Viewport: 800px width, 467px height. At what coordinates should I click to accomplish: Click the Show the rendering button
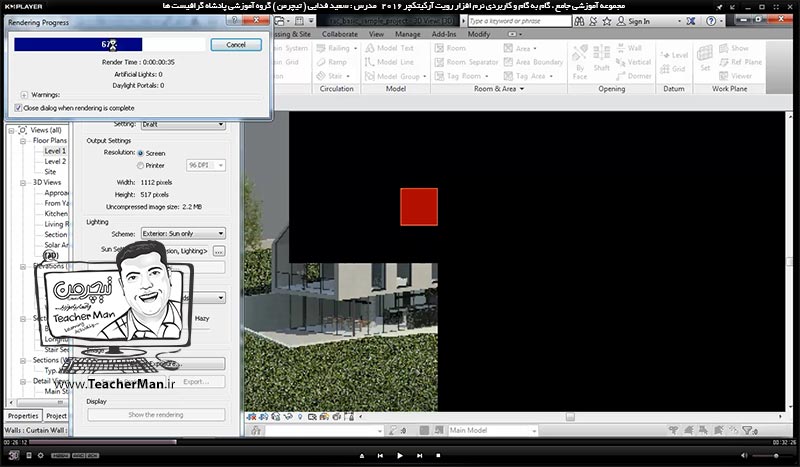(156, 415)
